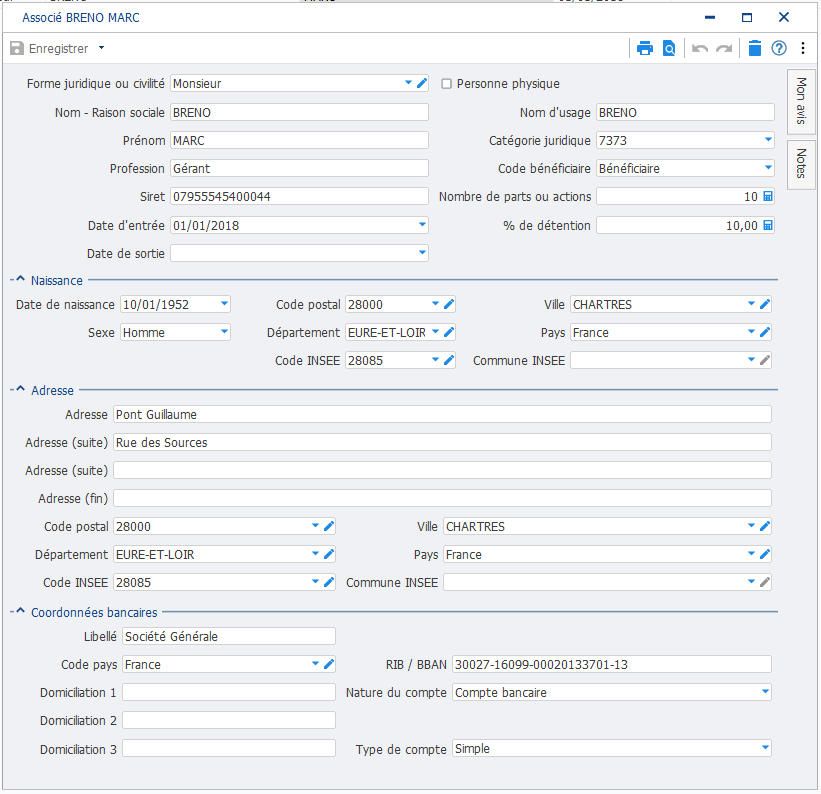Click the trash delete icon
The image size is (821, 794).
(755, 48)
